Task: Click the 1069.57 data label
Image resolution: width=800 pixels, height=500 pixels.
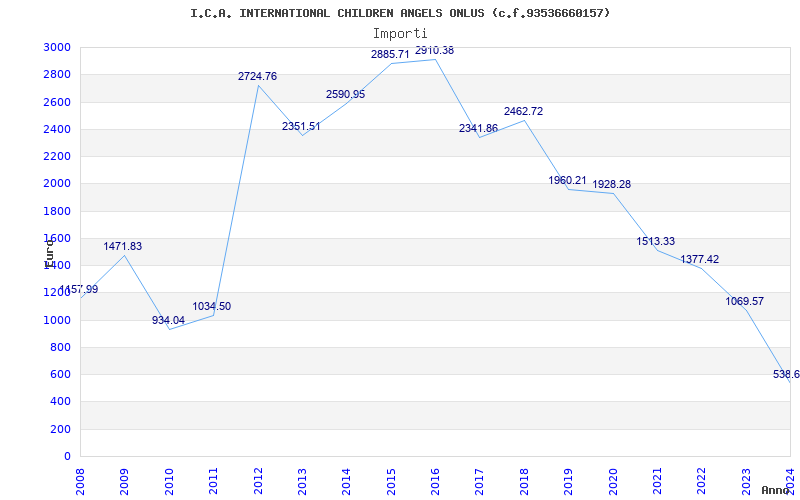Action: pos(744,302)
